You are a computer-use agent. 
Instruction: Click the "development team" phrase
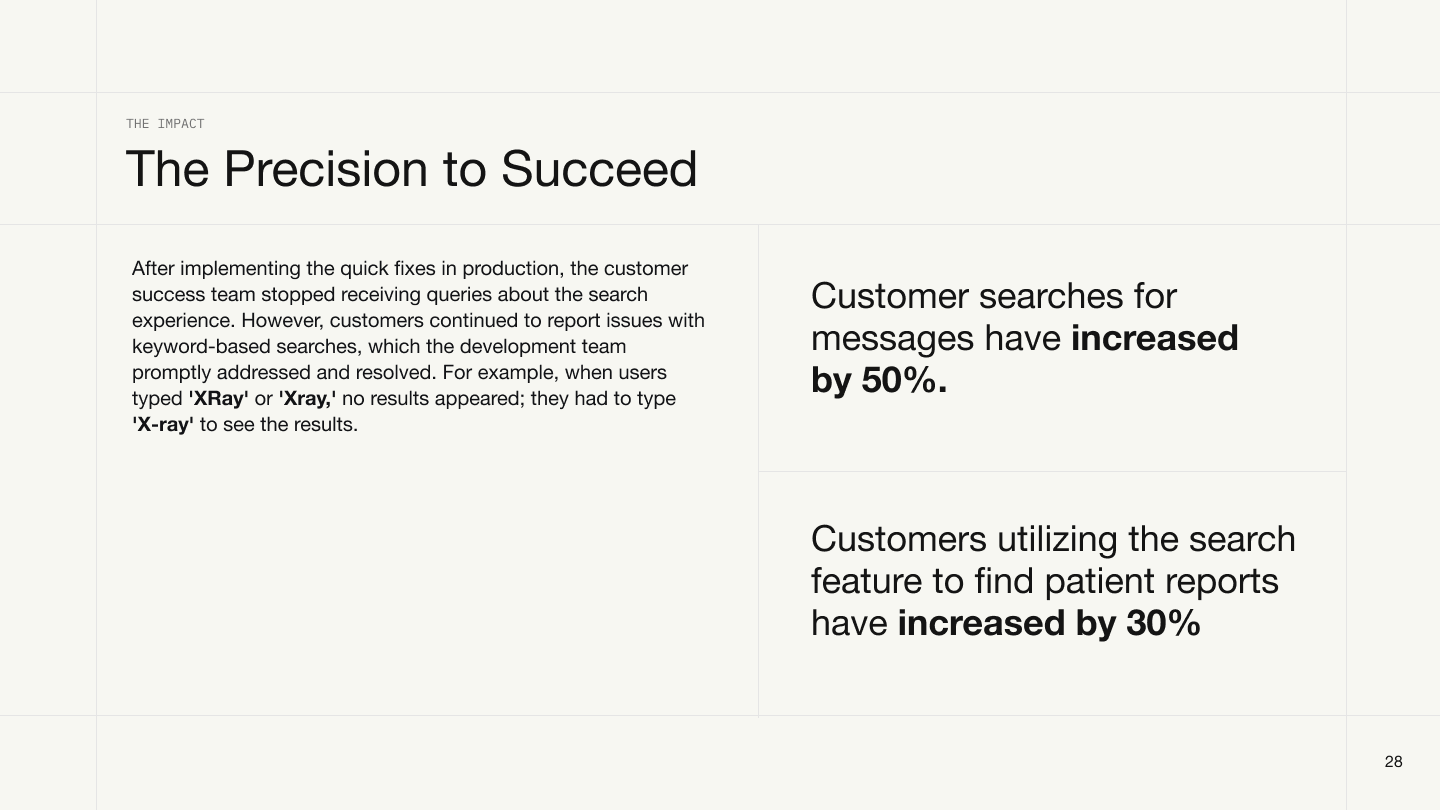pos(542,347)
